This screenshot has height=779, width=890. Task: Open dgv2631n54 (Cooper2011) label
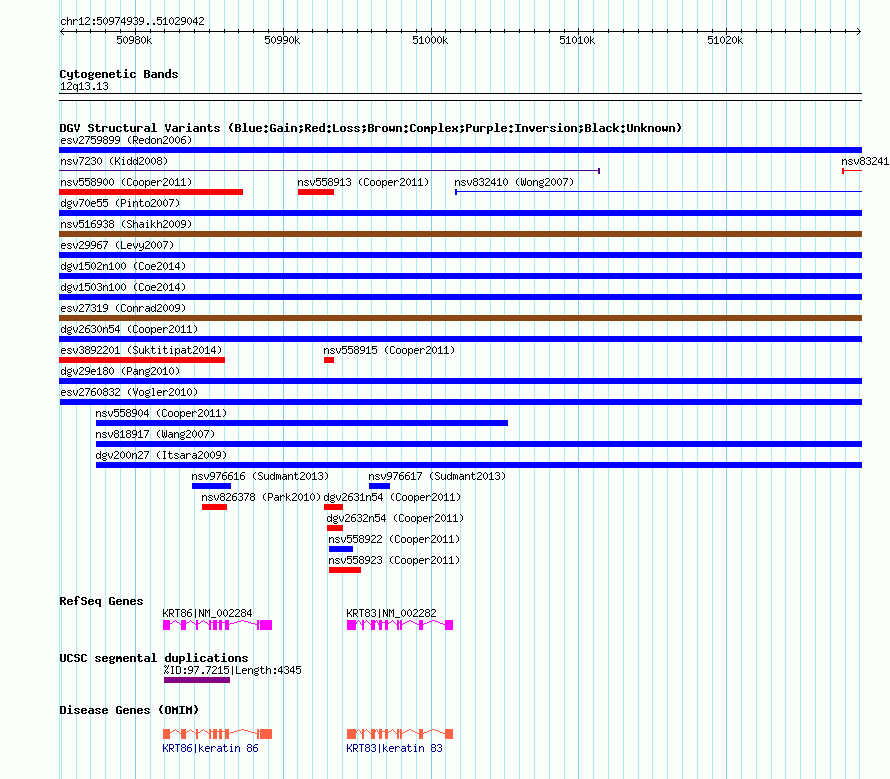[x=392, y=497]
